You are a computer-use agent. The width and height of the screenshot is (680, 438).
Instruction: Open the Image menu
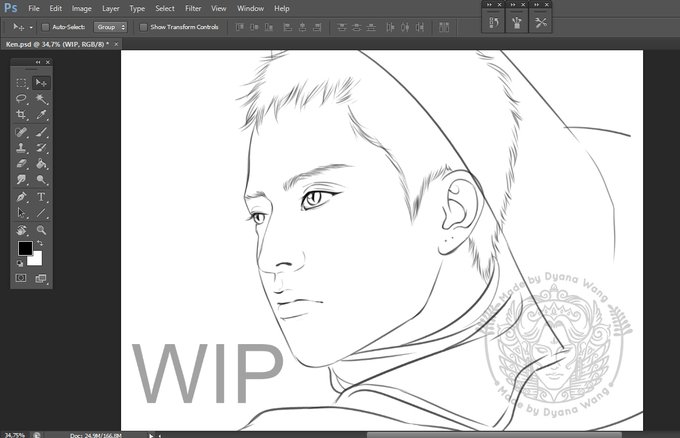tap(82, 8)
